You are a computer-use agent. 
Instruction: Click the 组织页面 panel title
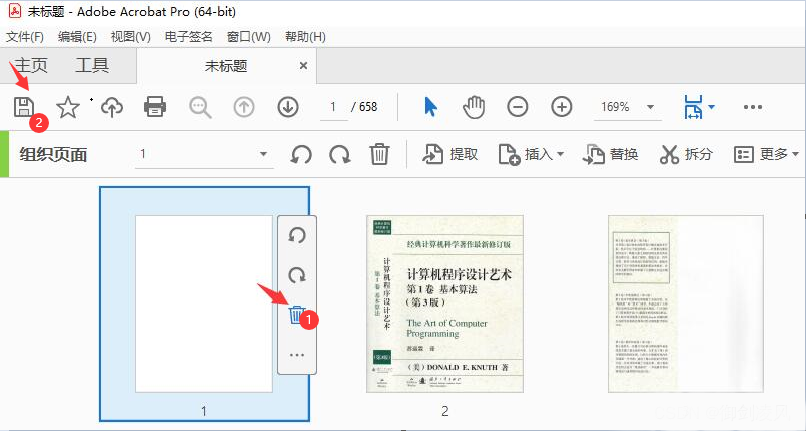point(53,154)
